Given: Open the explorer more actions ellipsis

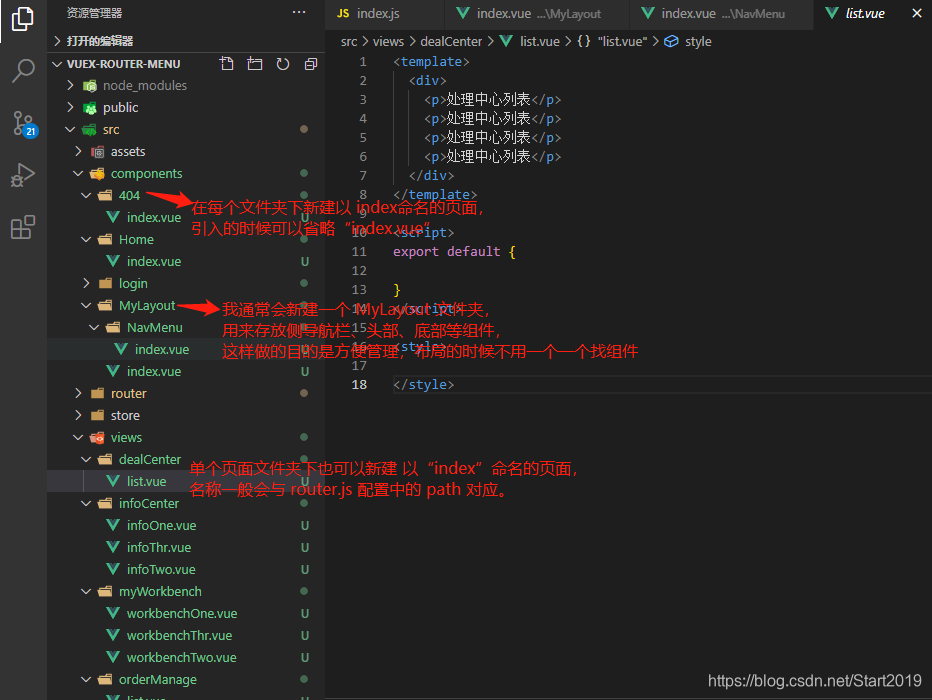Looking at the screenshot, I should coord(299,12).
